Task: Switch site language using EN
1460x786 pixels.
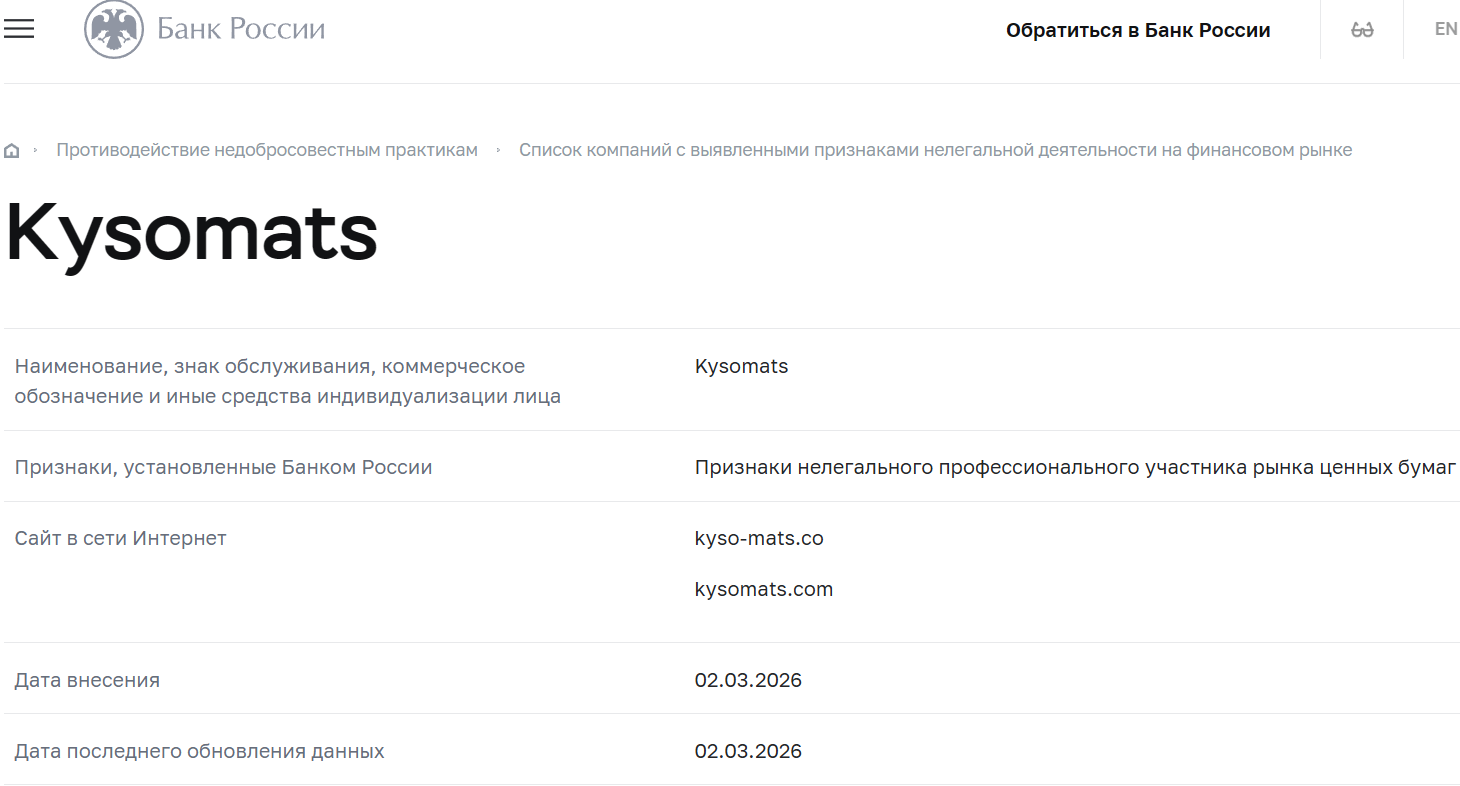Action: click(x=1446, y=28)
